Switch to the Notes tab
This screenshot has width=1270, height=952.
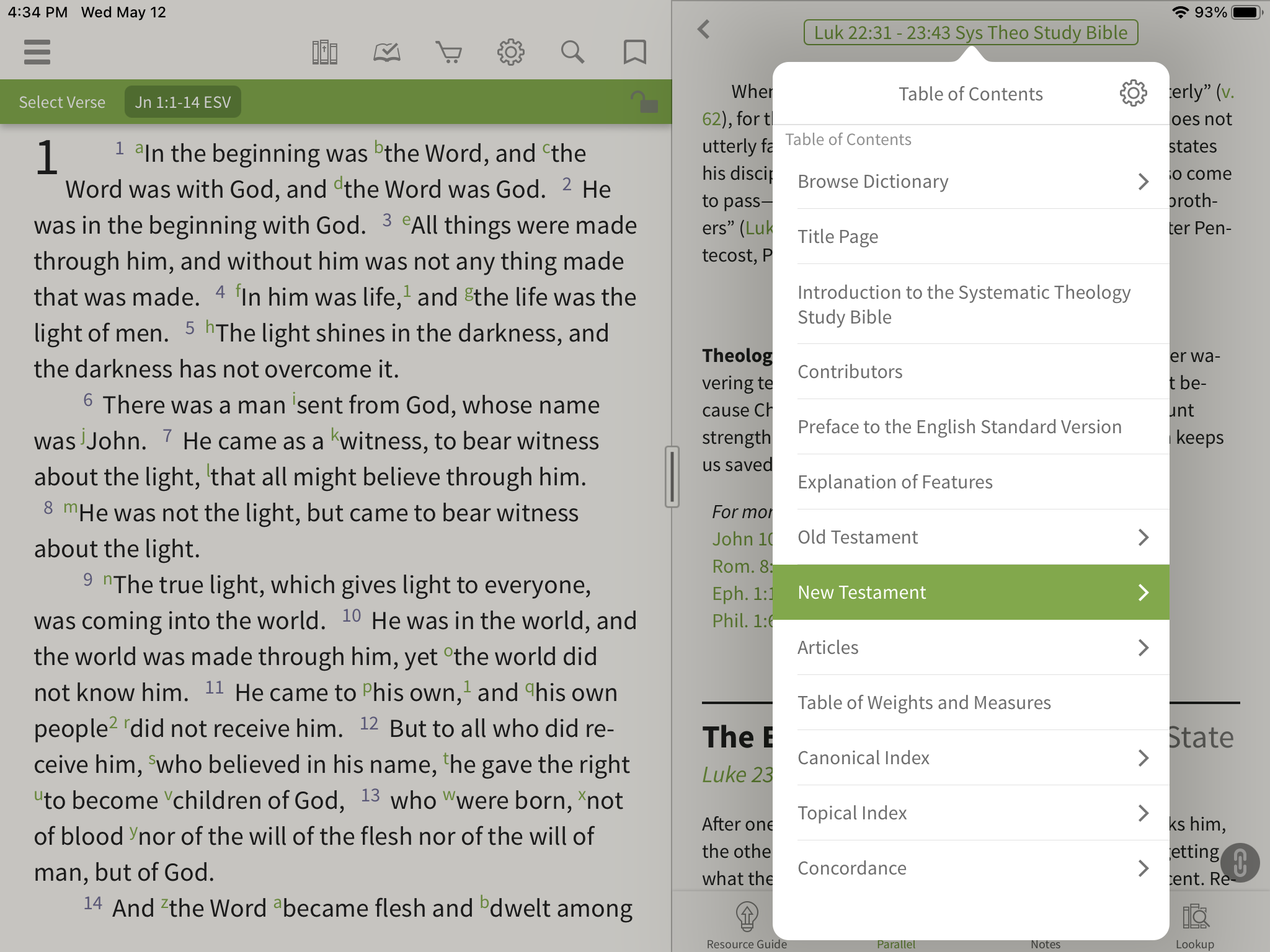coord(1046,944)
